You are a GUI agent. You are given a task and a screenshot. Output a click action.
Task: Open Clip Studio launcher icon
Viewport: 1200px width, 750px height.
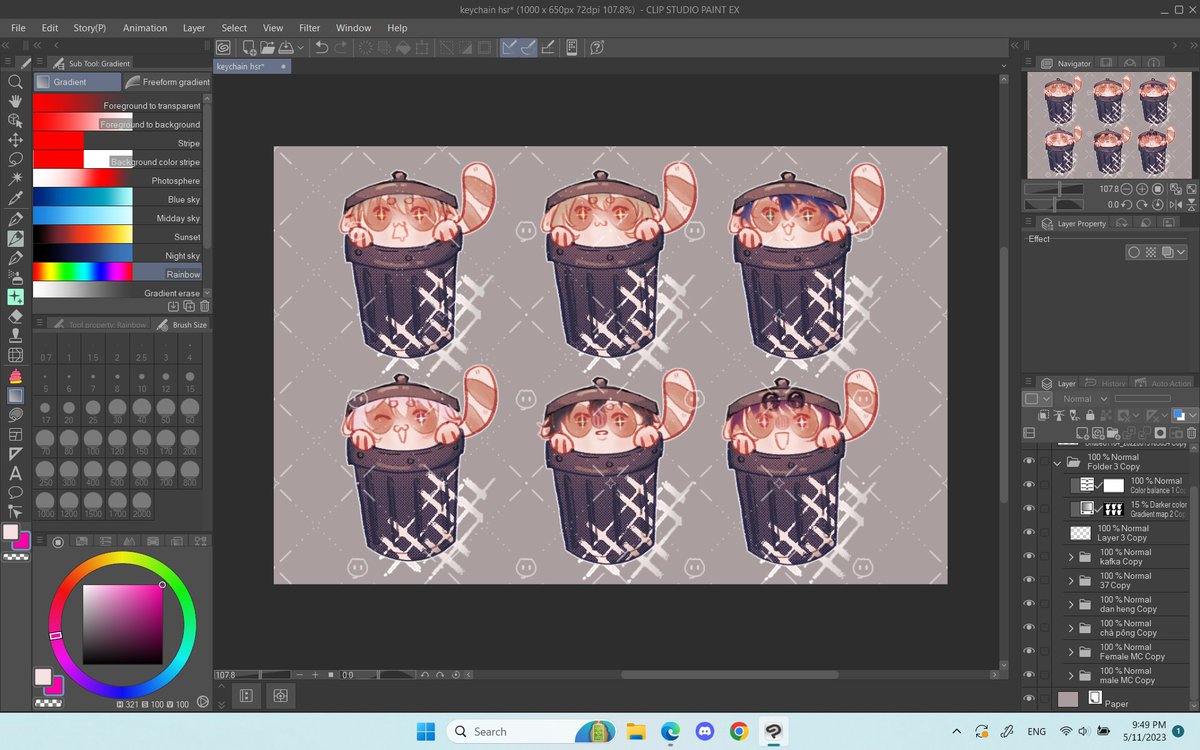click(223, 47)
